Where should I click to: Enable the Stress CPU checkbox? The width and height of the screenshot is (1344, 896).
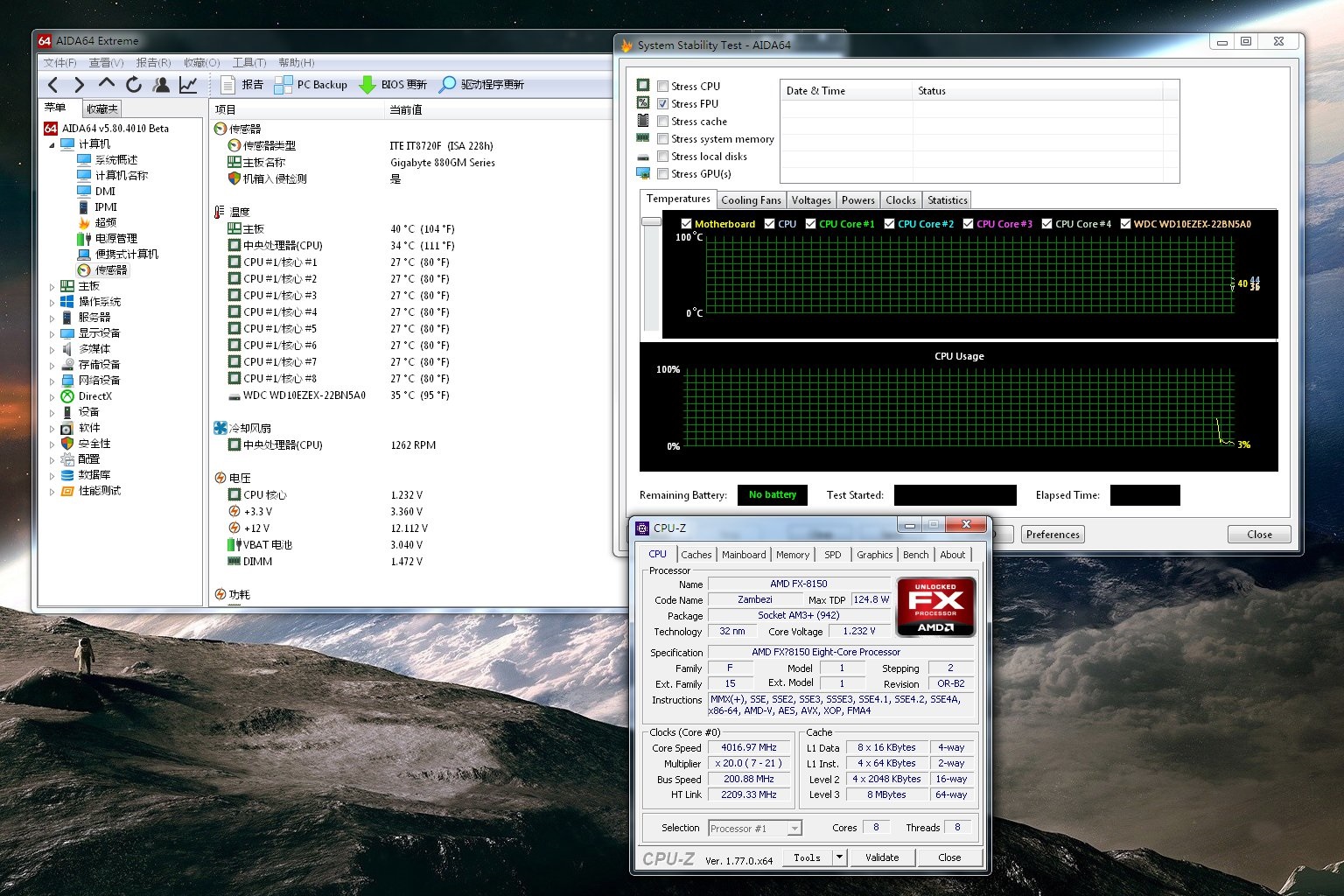(x=662, y=86)
